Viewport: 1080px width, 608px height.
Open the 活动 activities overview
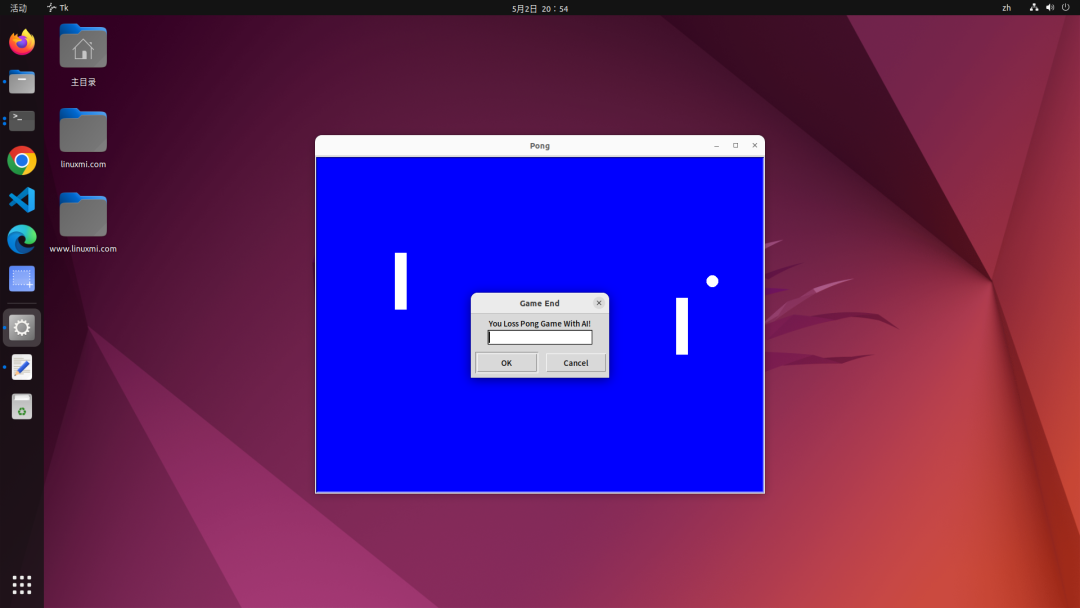(x=19, y=8)
